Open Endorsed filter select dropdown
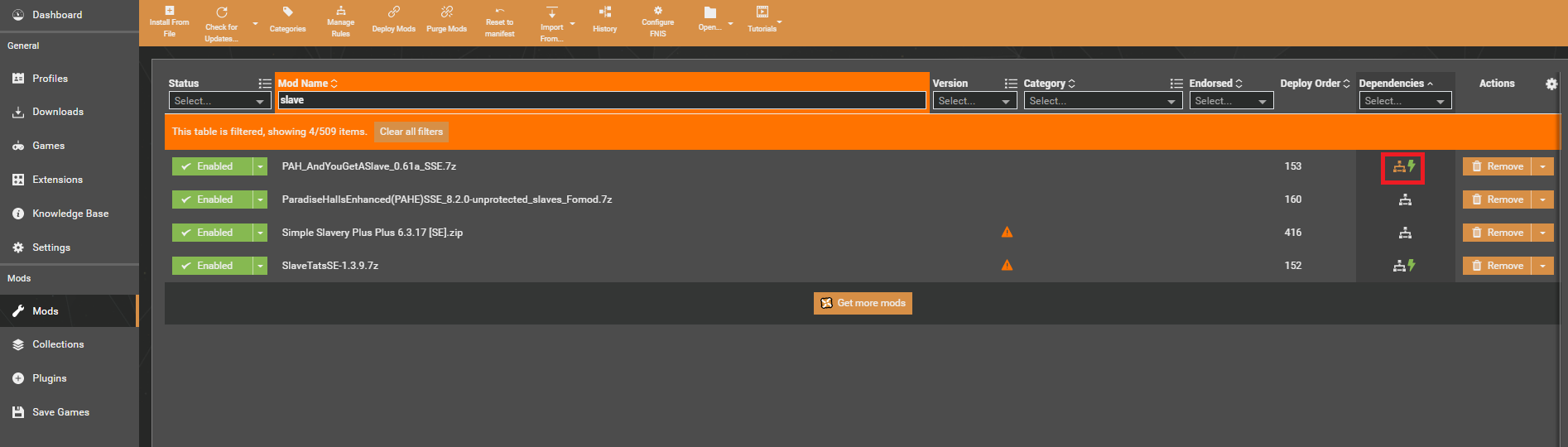The width and height of the screenshot is (1568, 447). tap(1231, 101)
